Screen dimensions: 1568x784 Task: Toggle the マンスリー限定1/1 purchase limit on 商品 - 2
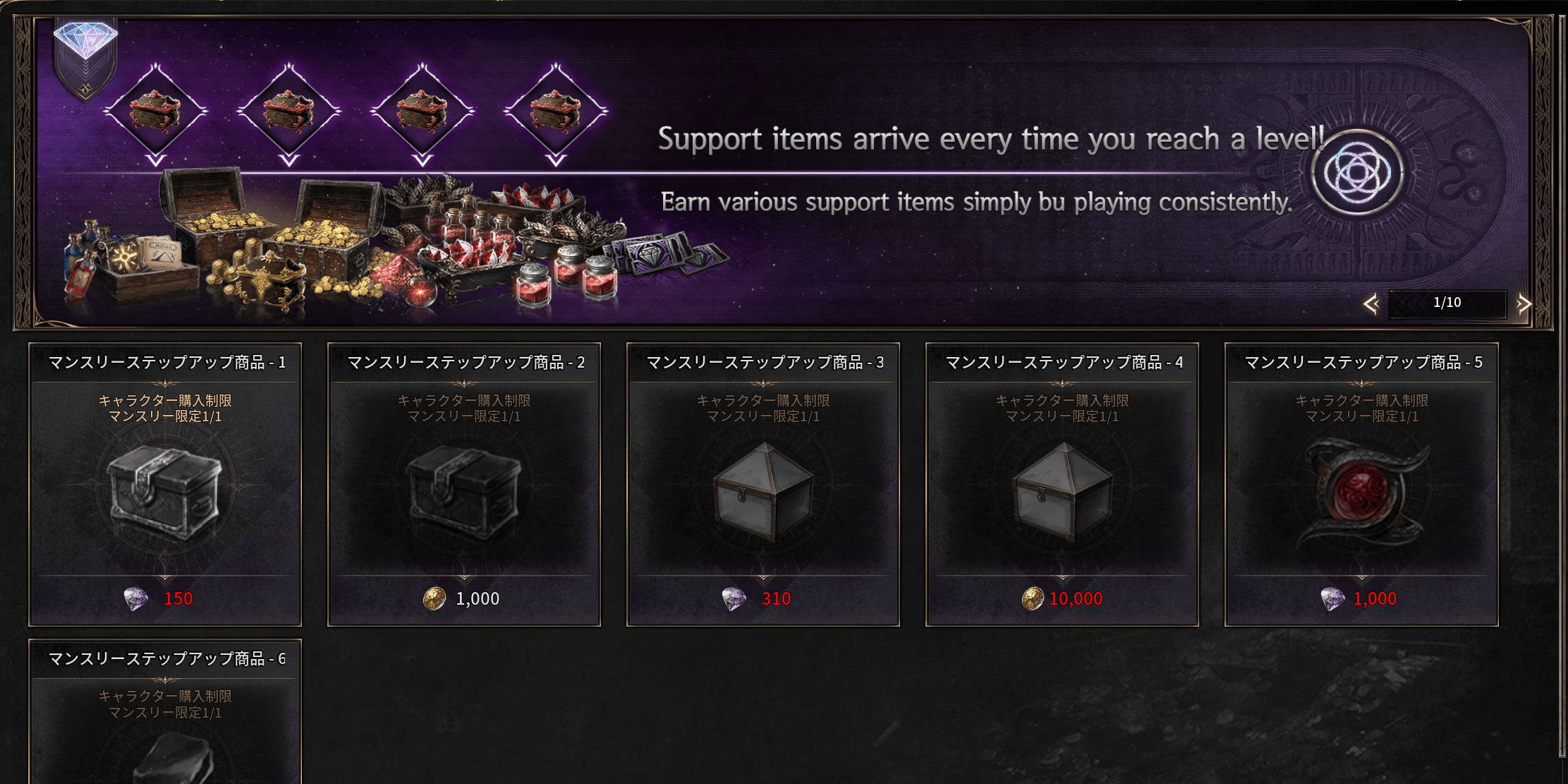point(464,418)
